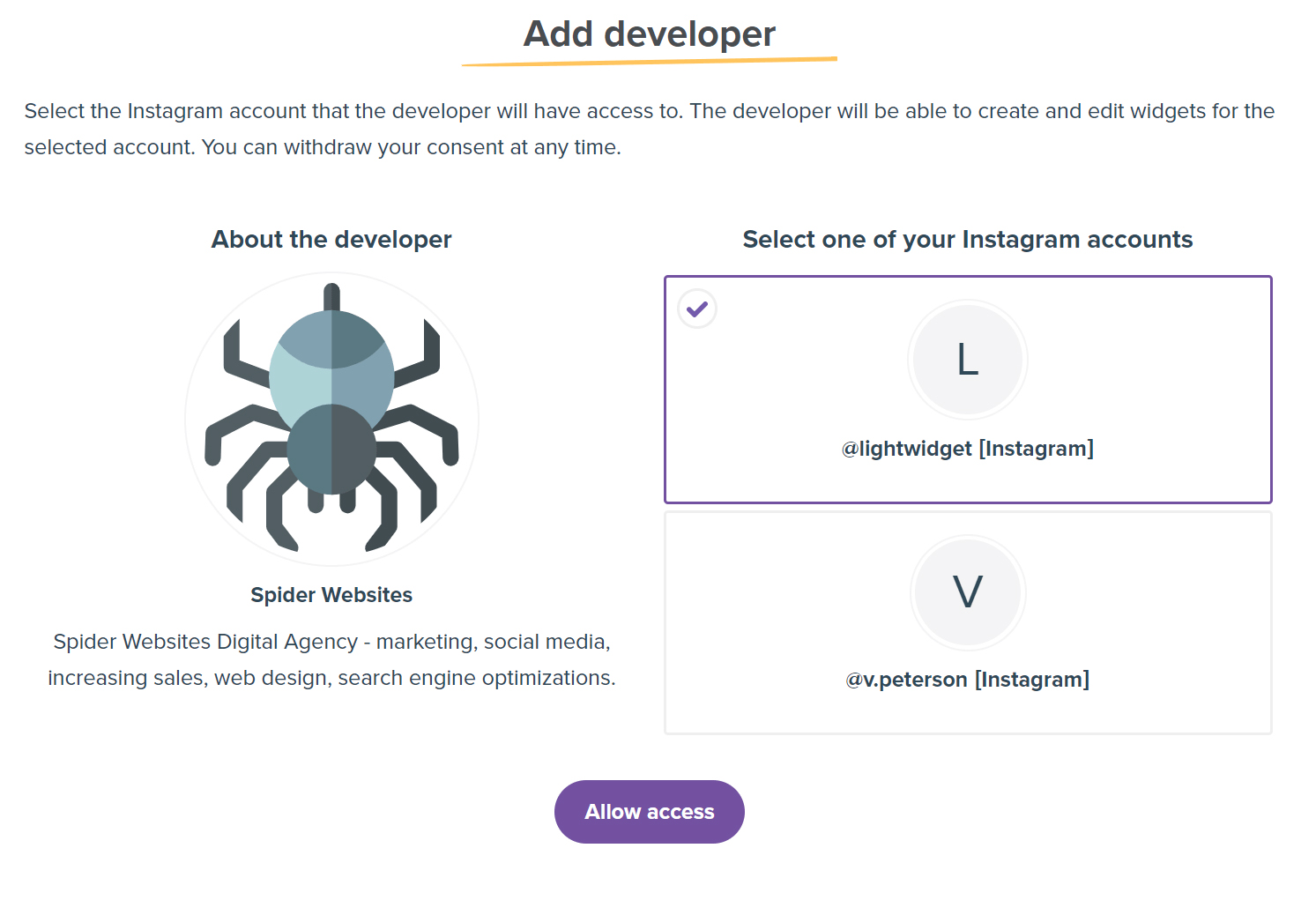This screenshot has width=1316, height=915.
Task: Click the V avatar circle for v.peterson
Action: point(967,591)
